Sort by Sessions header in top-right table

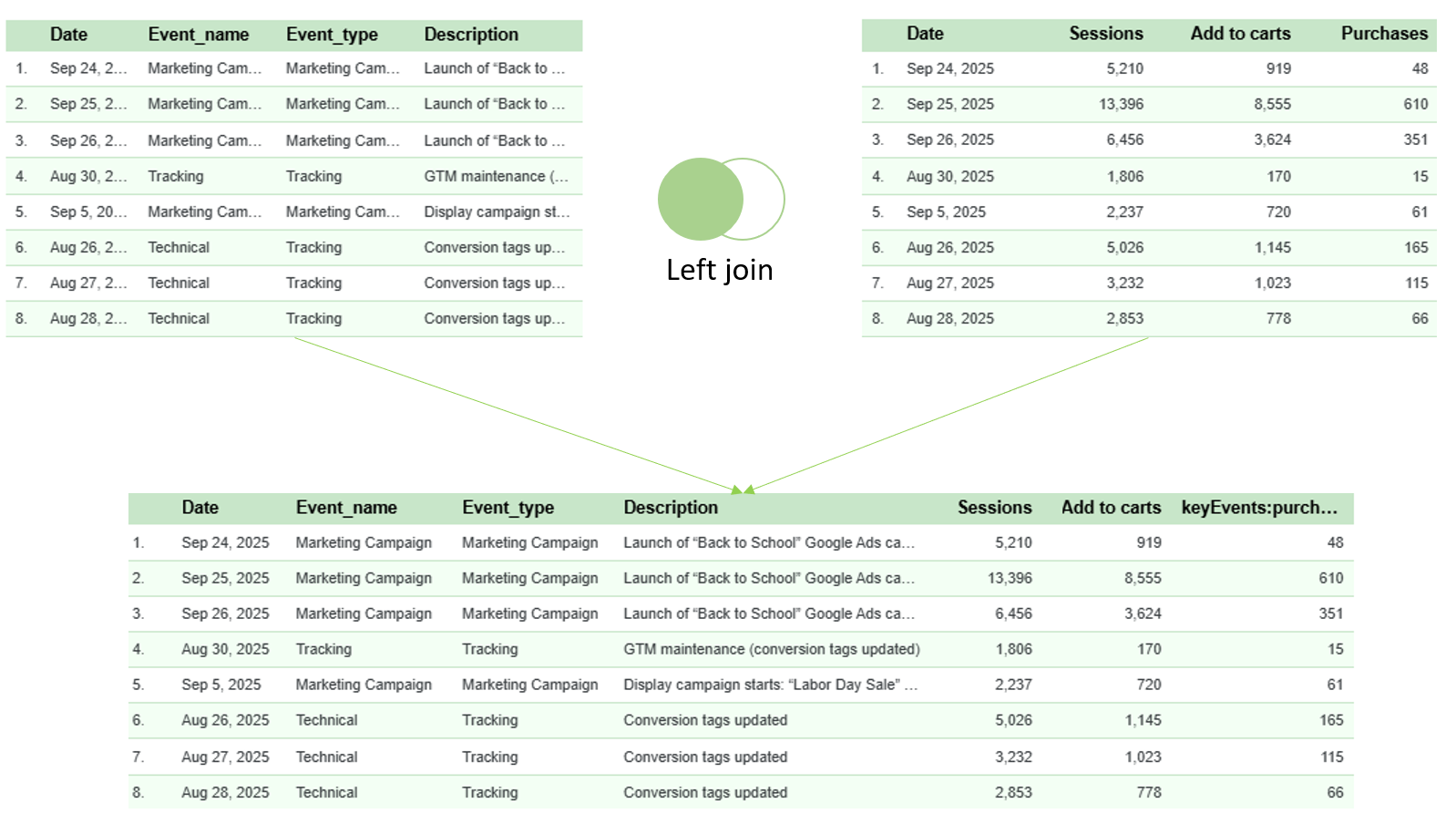tap(1105, 34)
